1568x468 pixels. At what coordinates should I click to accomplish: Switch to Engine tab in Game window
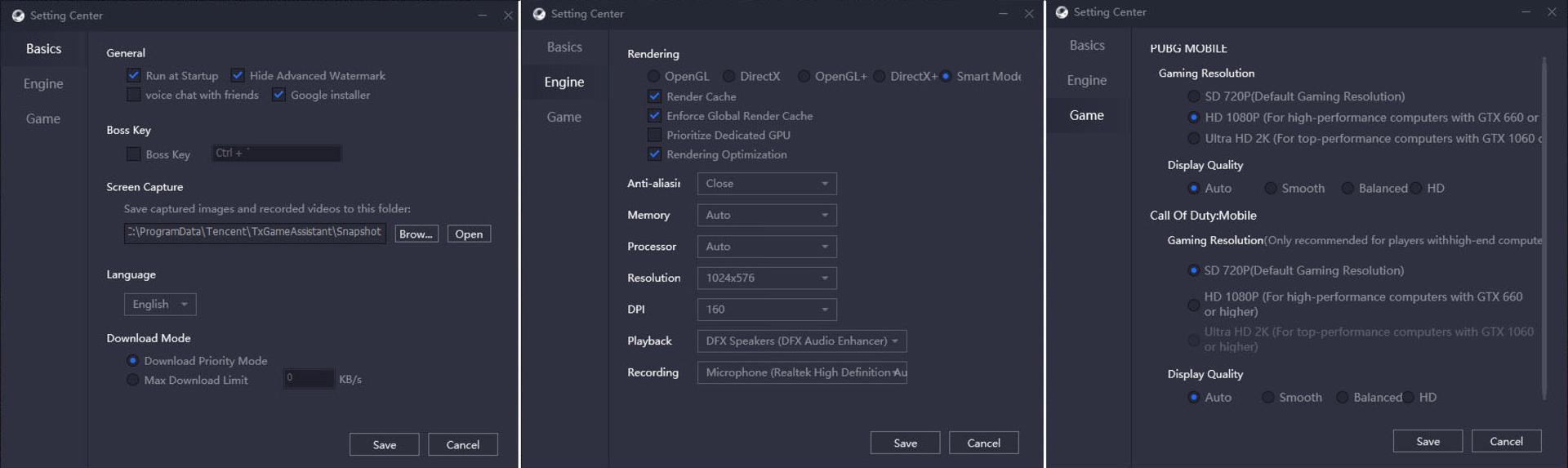[1088, 80]
